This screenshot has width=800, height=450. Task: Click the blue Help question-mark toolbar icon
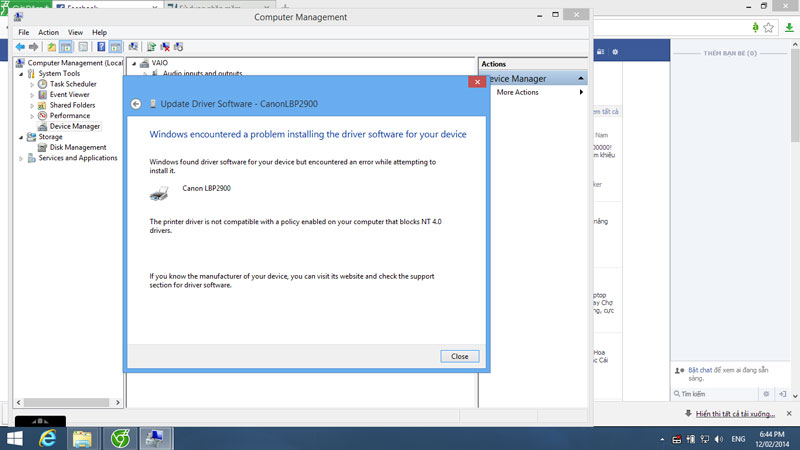point(101,47)
